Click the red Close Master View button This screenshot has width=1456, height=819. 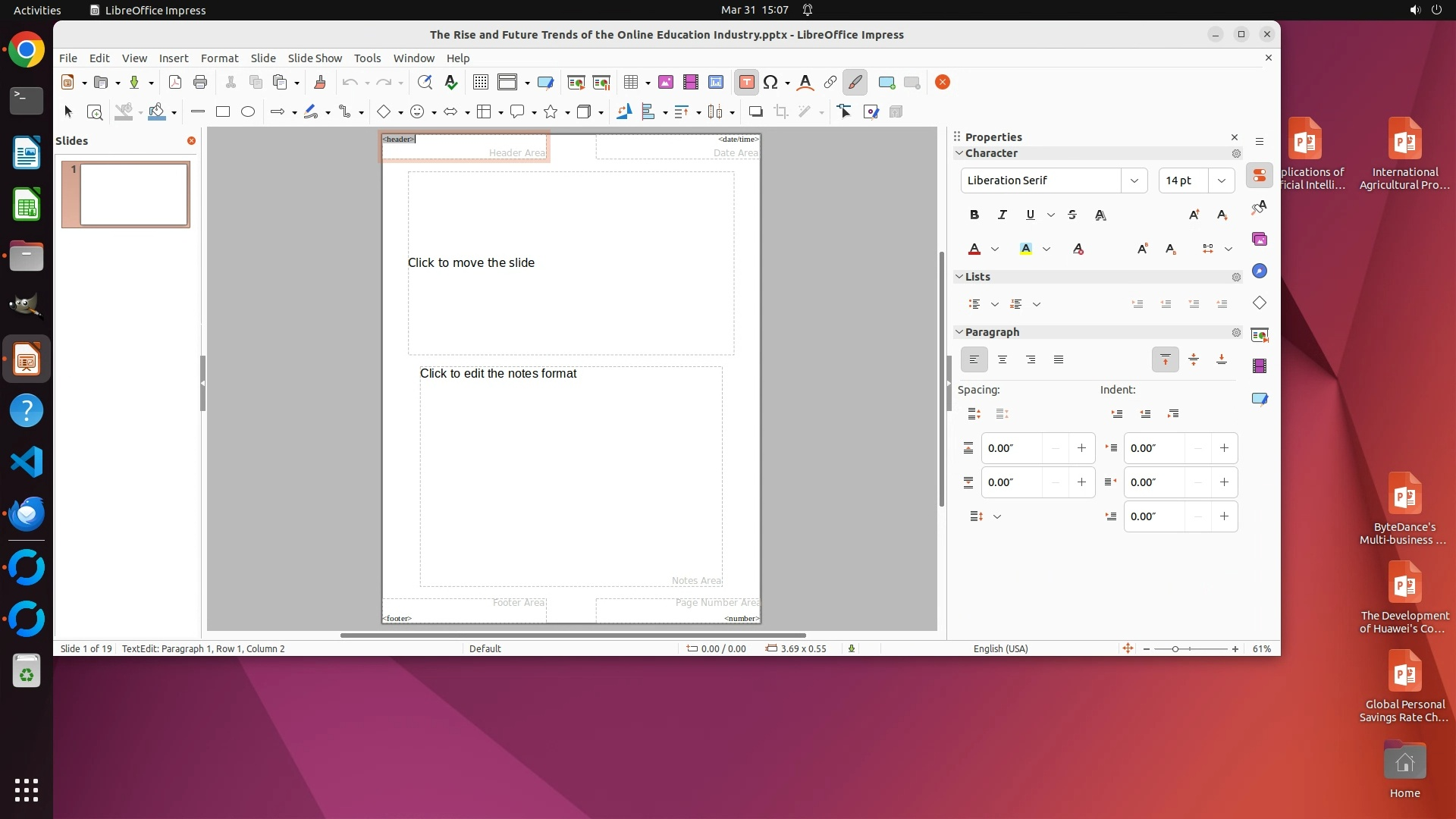click(x=943, y=83)
